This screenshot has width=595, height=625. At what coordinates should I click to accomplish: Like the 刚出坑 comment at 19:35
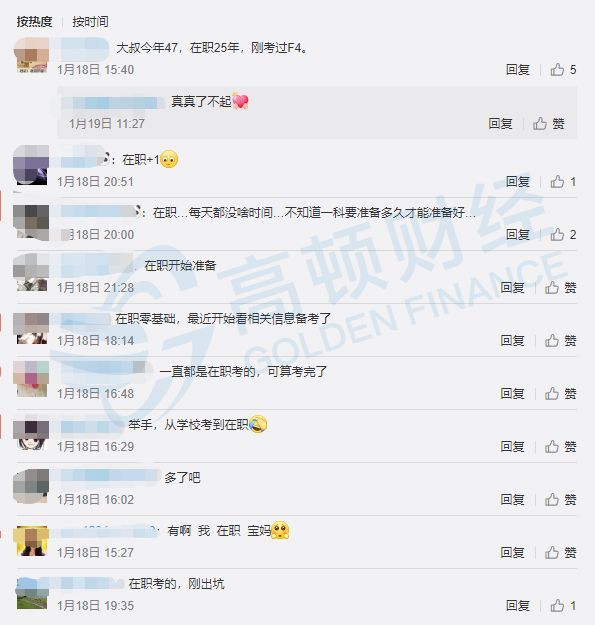click(x=563, y=606)
